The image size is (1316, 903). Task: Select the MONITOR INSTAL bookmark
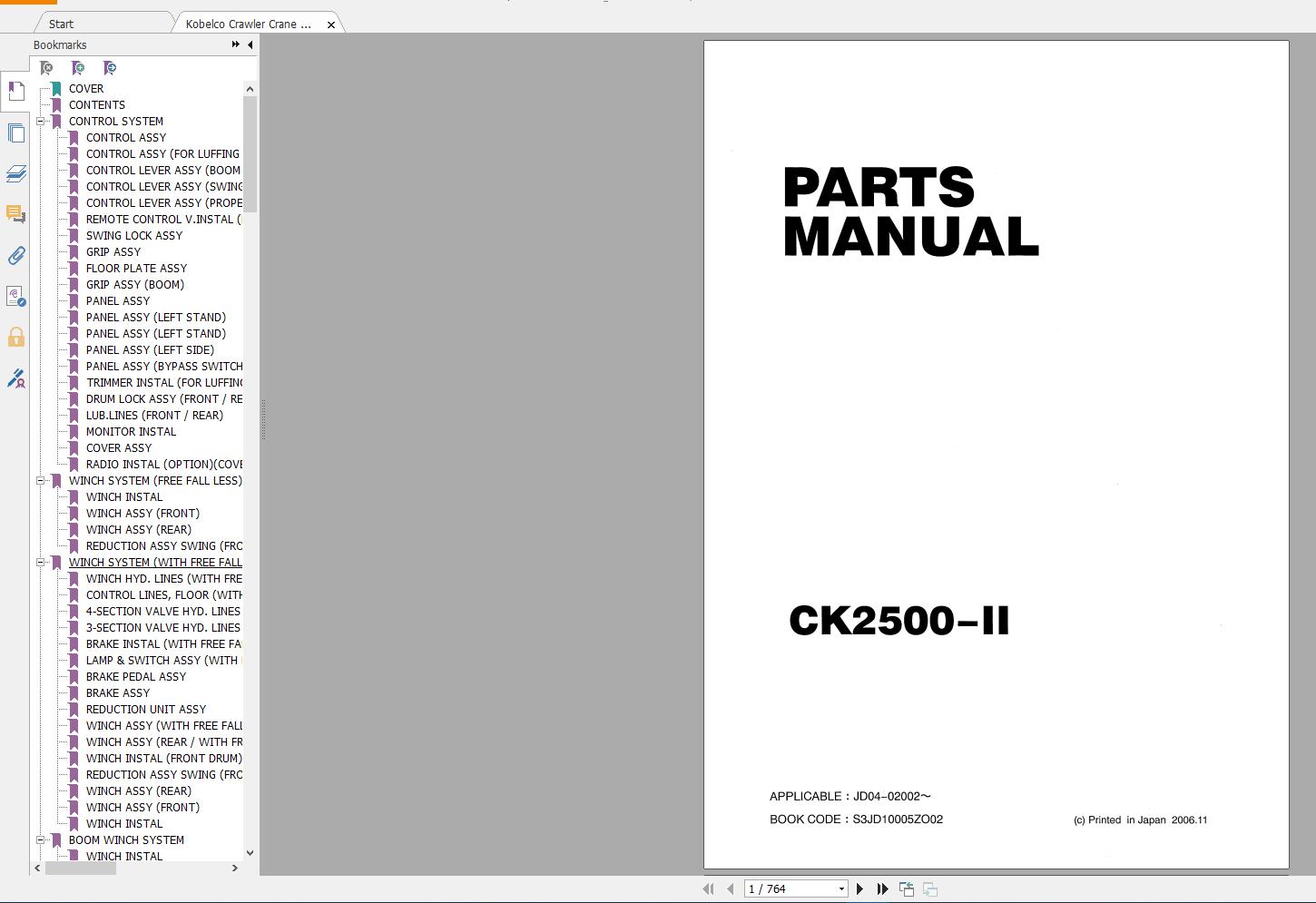tap(131, 432)
